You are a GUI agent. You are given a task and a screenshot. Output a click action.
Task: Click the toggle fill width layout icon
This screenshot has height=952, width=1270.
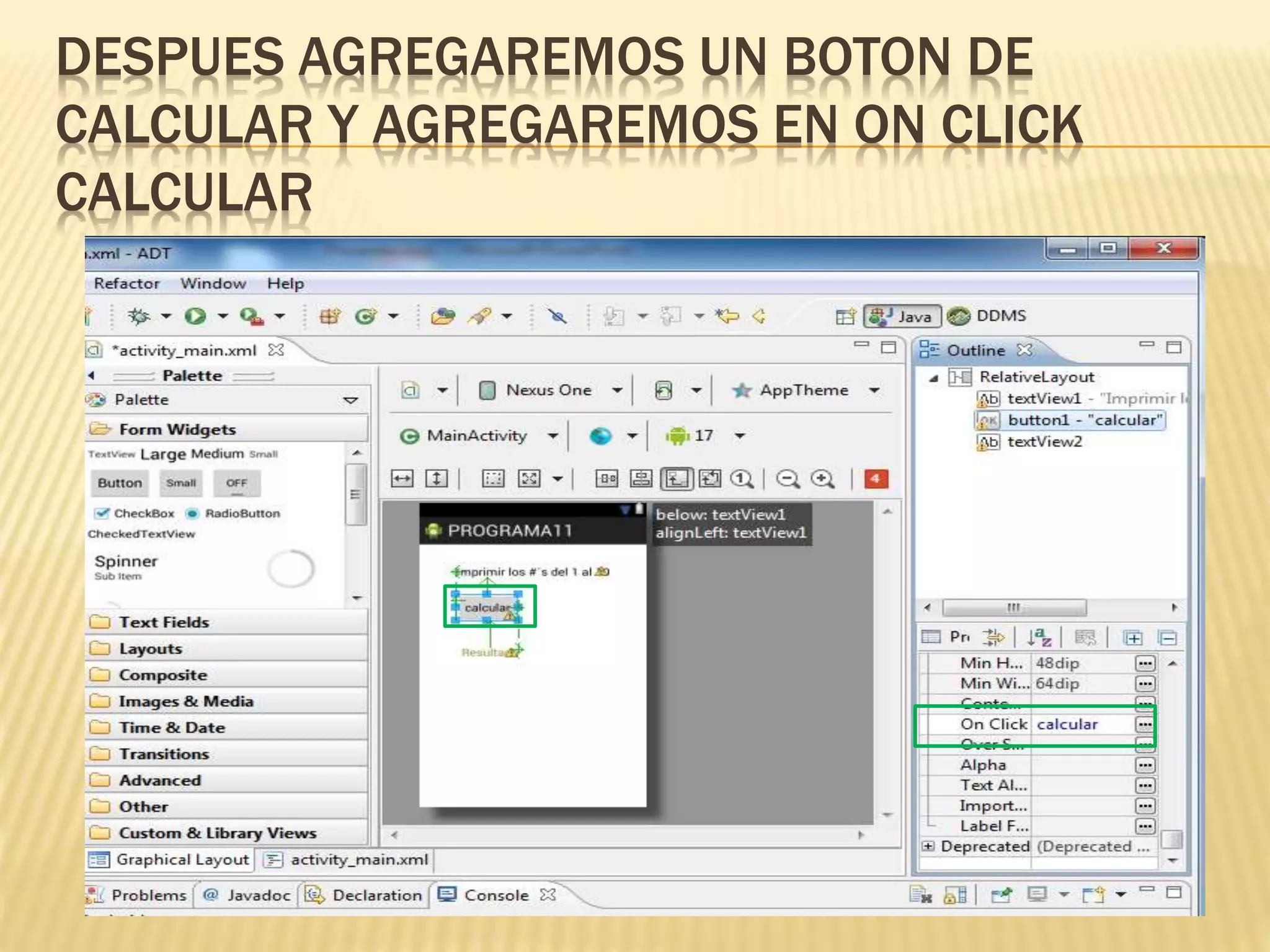point(402,478)
